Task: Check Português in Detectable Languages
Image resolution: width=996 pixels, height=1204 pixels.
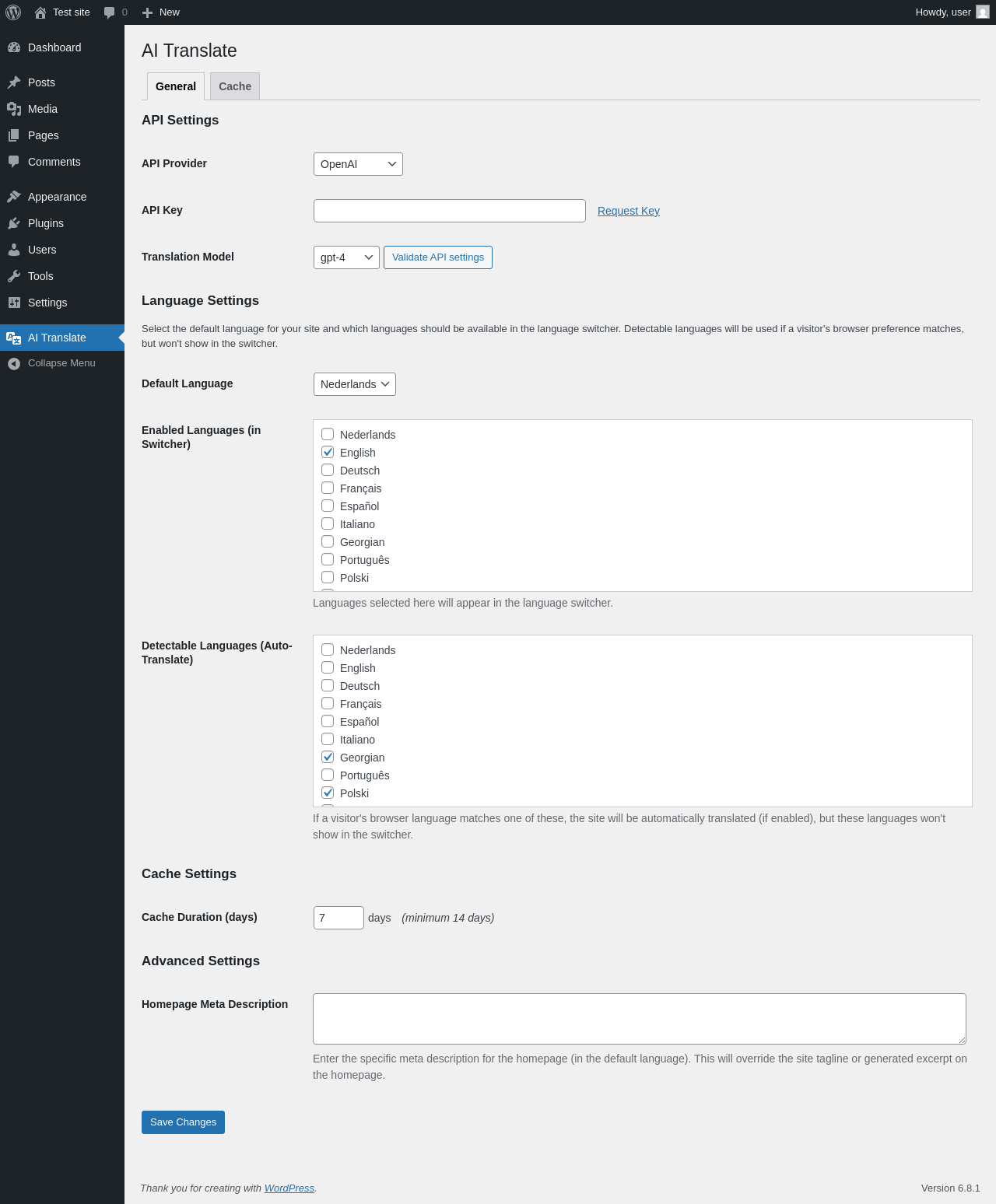Action: [x=328, y=775]
